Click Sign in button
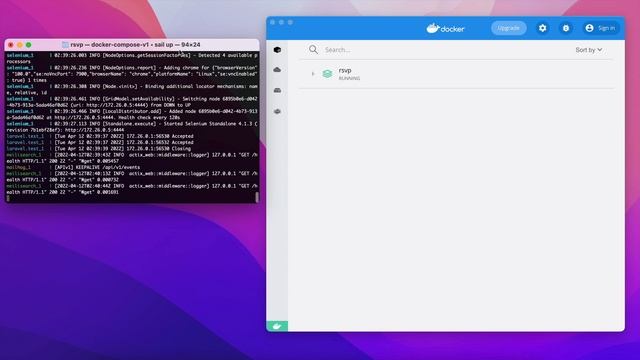 [601, 28]
